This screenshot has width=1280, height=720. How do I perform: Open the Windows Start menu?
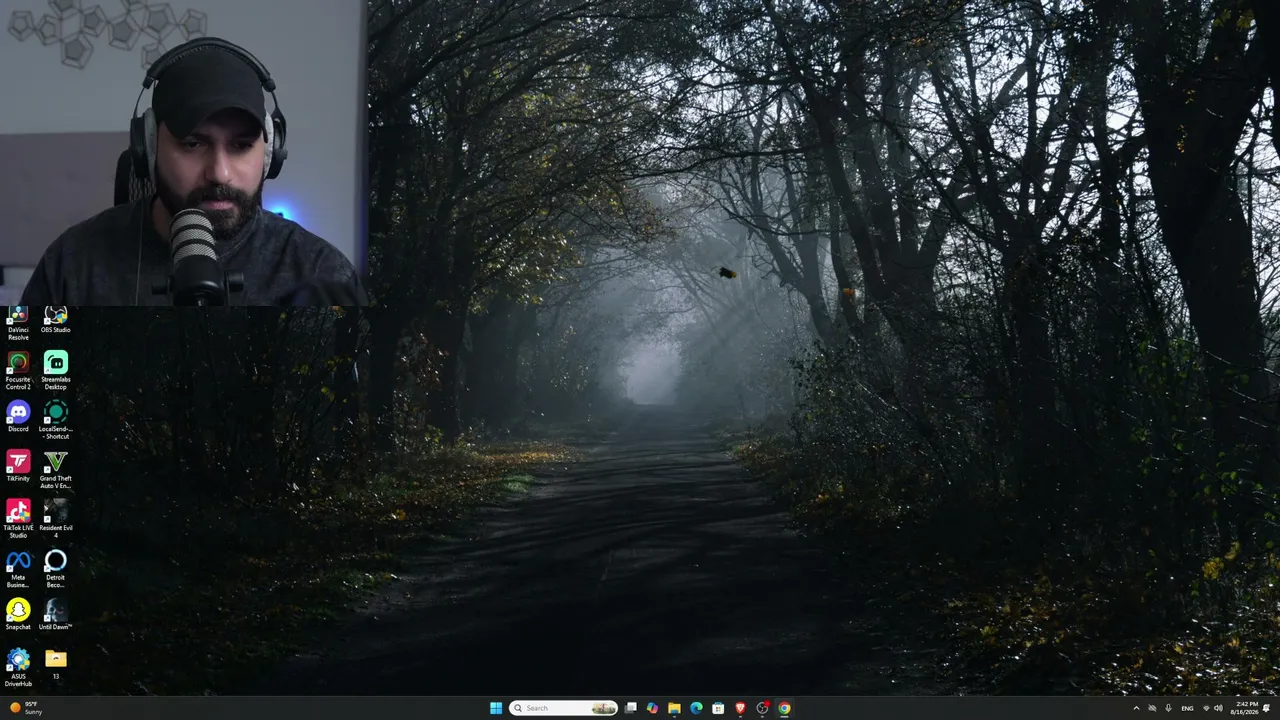click(x=496, y=708)
